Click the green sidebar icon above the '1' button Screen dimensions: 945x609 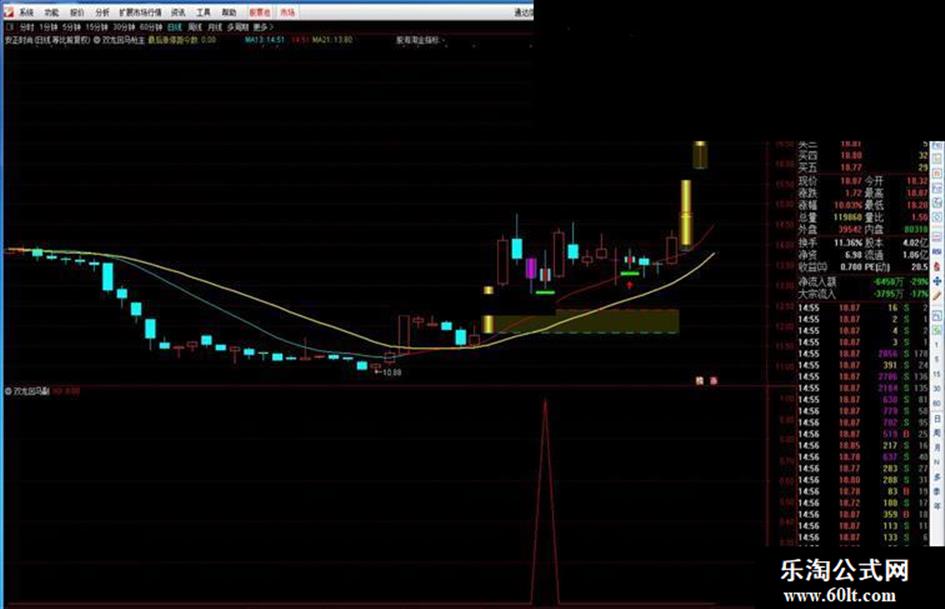tap(937, 329)
